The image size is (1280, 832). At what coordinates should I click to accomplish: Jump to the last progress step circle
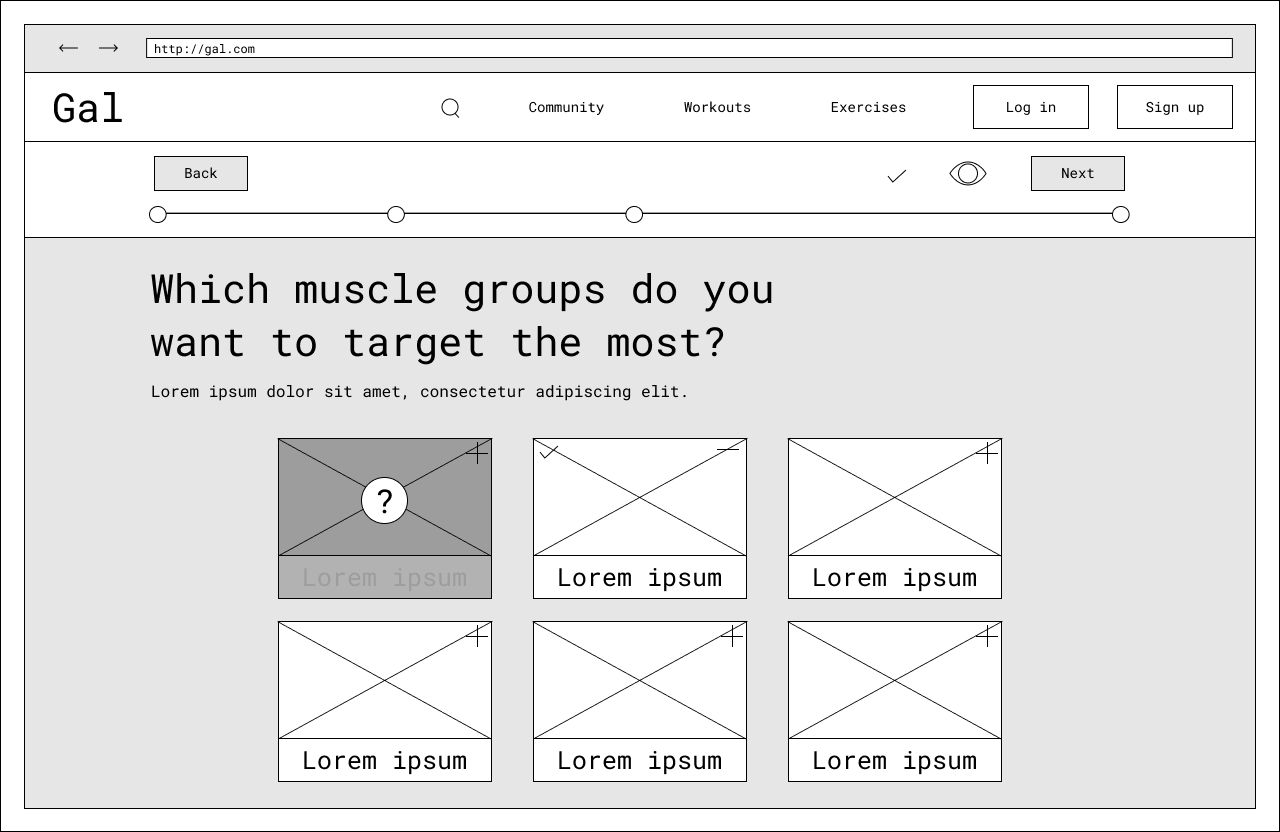pos(1121,214)
